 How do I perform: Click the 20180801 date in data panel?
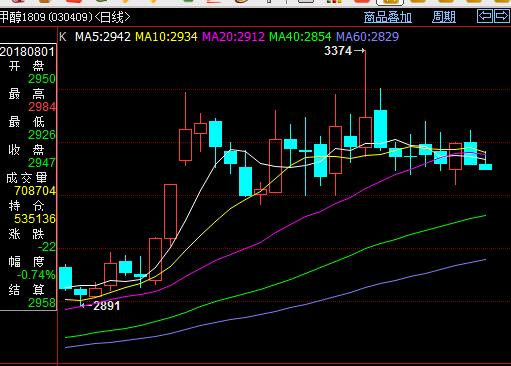[27, 52]
